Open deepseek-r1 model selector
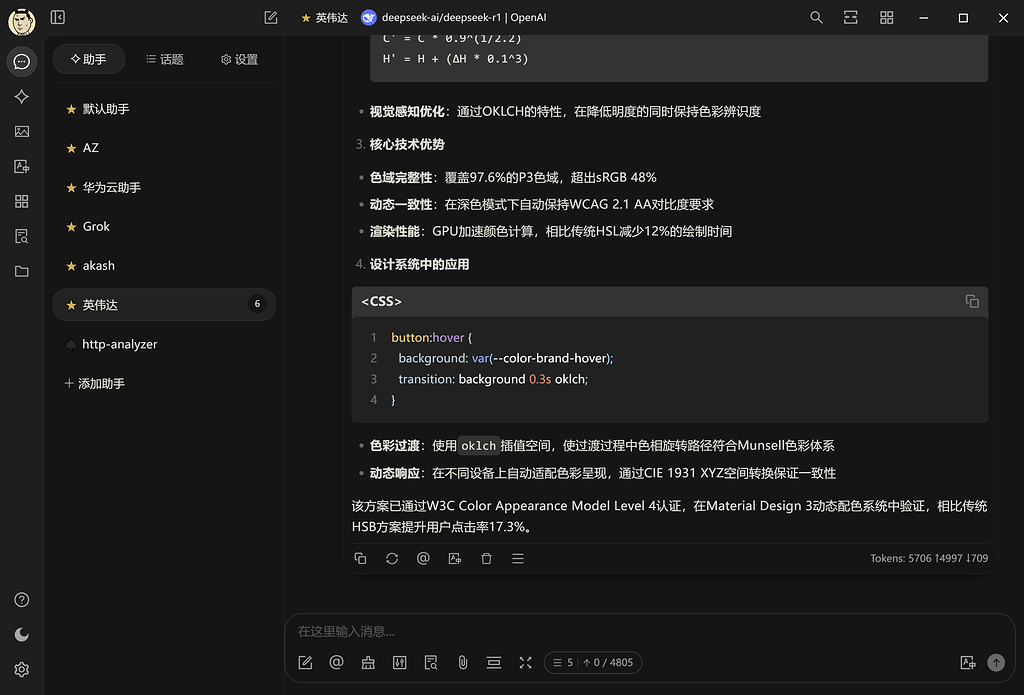The width and height of the screenshot is (1024, 695). click(454, 18)
